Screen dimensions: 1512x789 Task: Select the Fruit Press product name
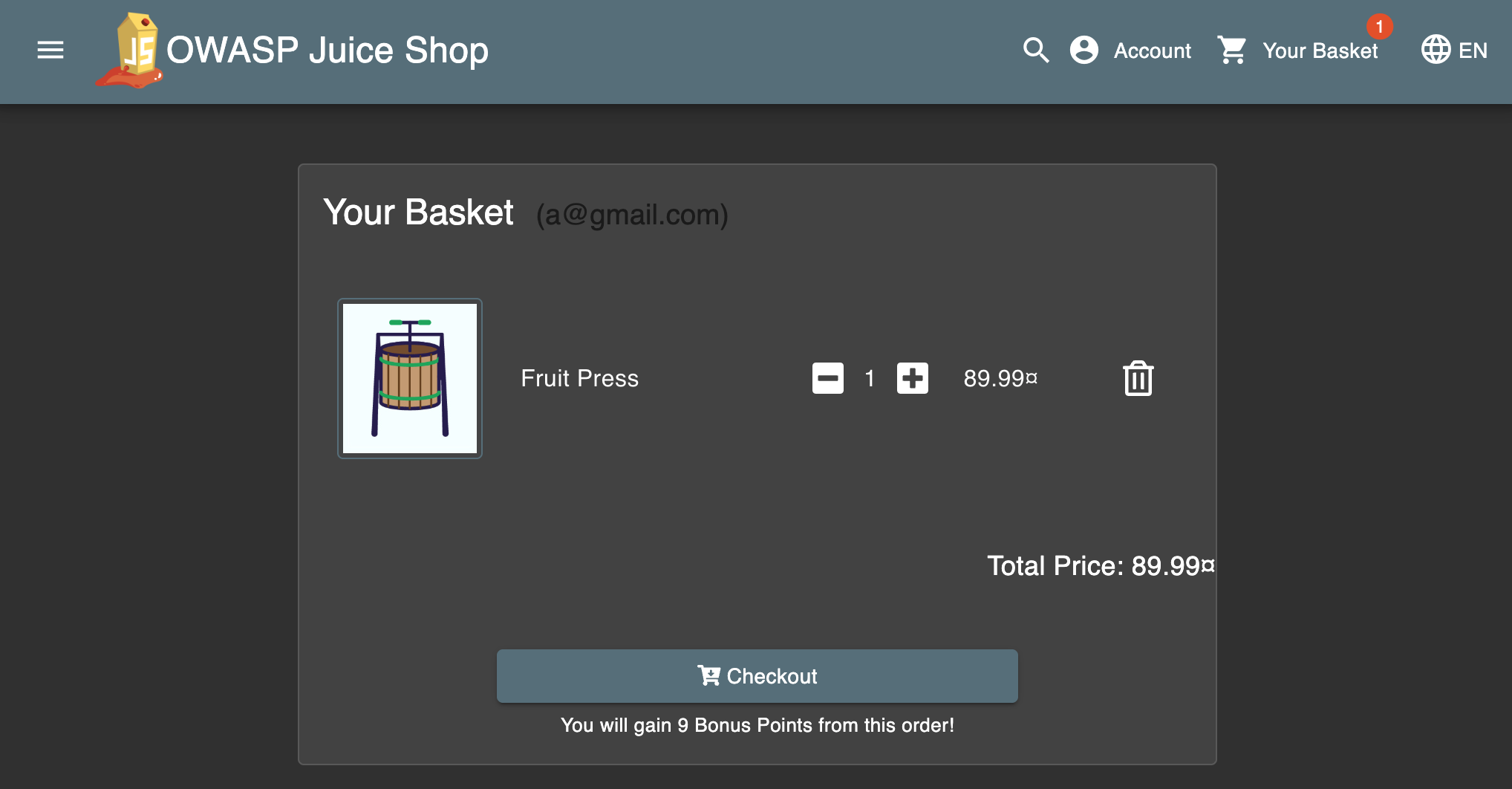[x=579, y=378]
